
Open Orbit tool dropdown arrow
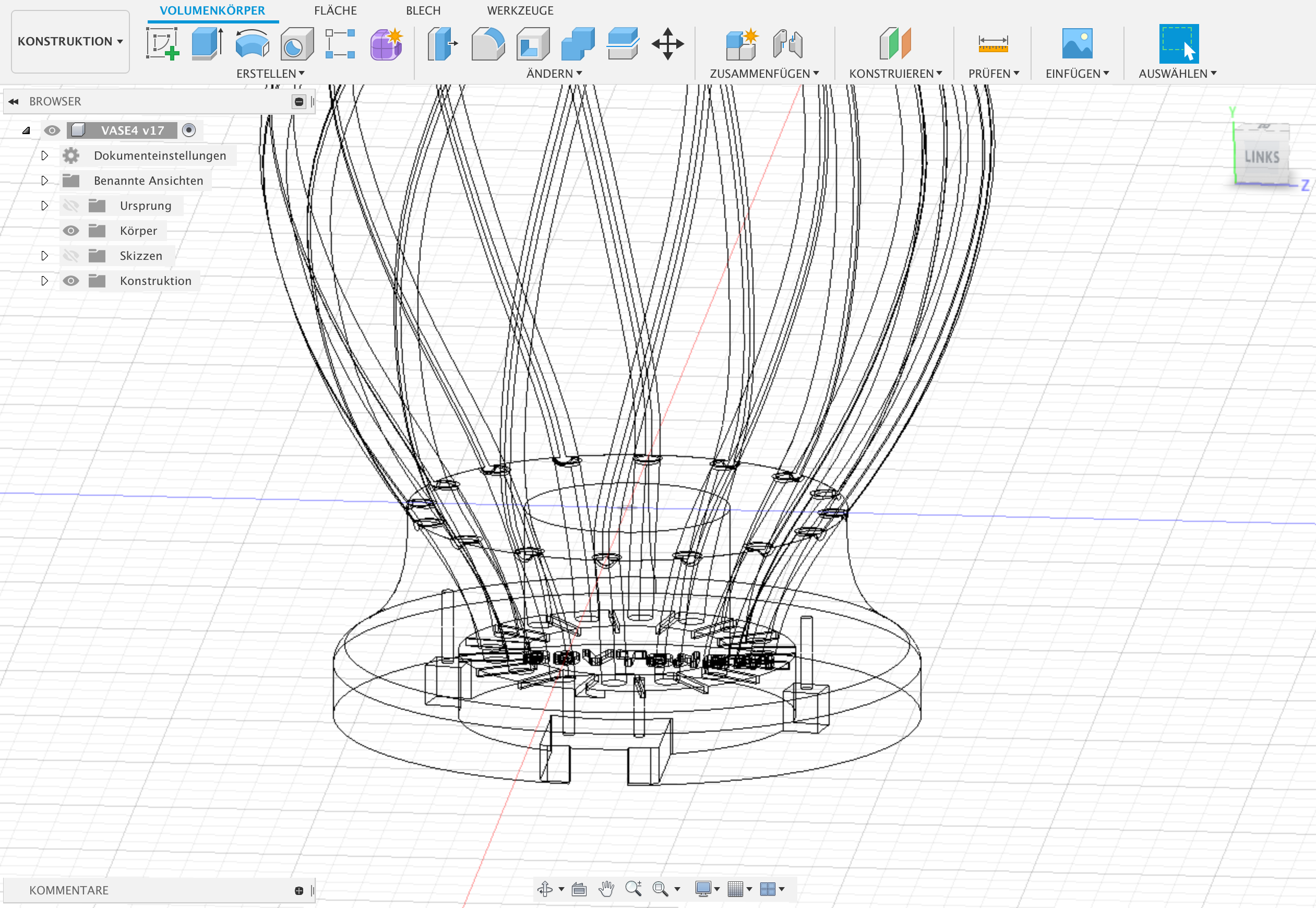pyautogui.click(x=561, y=889)
